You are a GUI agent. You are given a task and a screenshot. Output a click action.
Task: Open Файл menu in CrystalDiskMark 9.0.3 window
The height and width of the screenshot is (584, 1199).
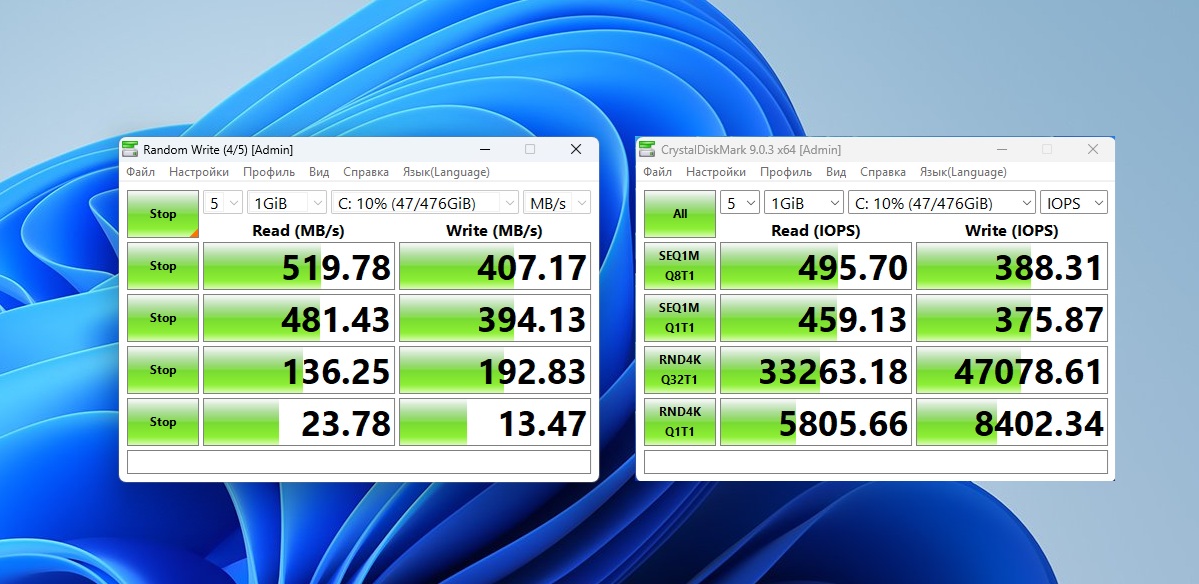click(658, 172)
